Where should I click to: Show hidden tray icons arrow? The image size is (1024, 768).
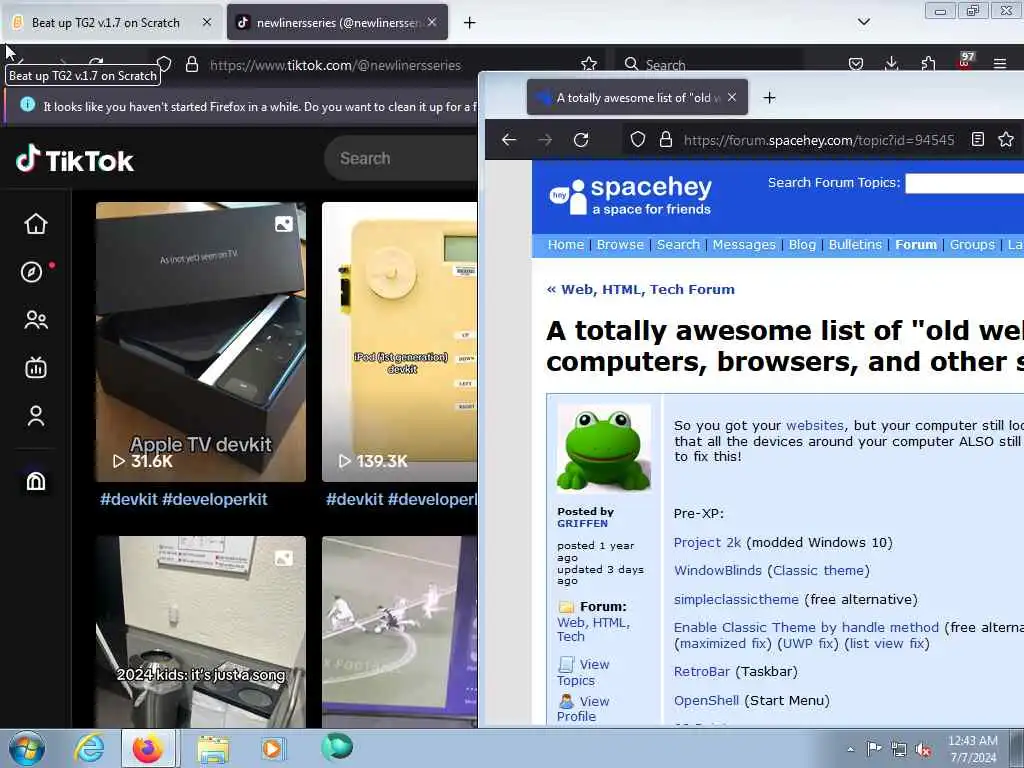(850, 749)
